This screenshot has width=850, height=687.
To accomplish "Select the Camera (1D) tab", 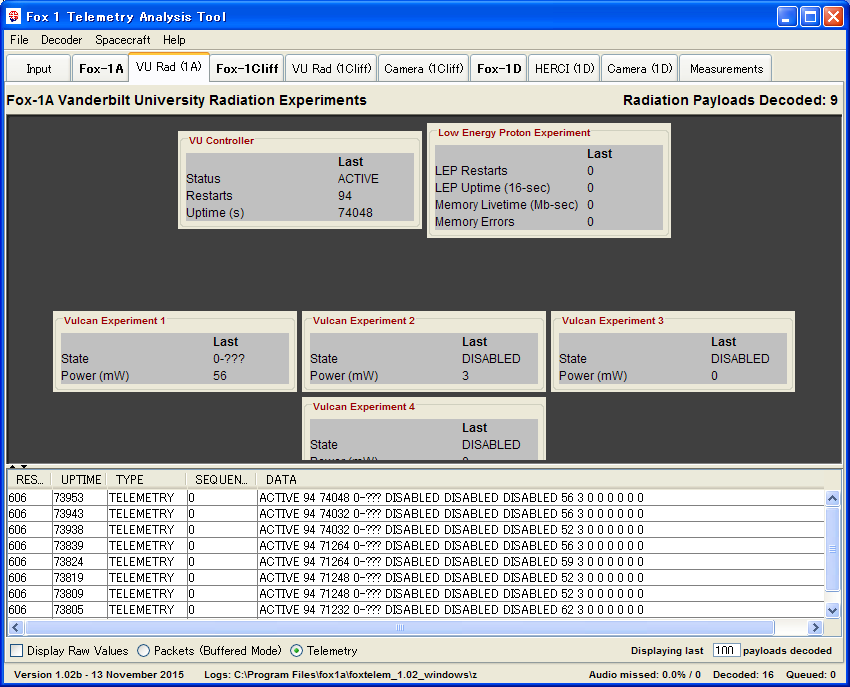I will (640, 69).
